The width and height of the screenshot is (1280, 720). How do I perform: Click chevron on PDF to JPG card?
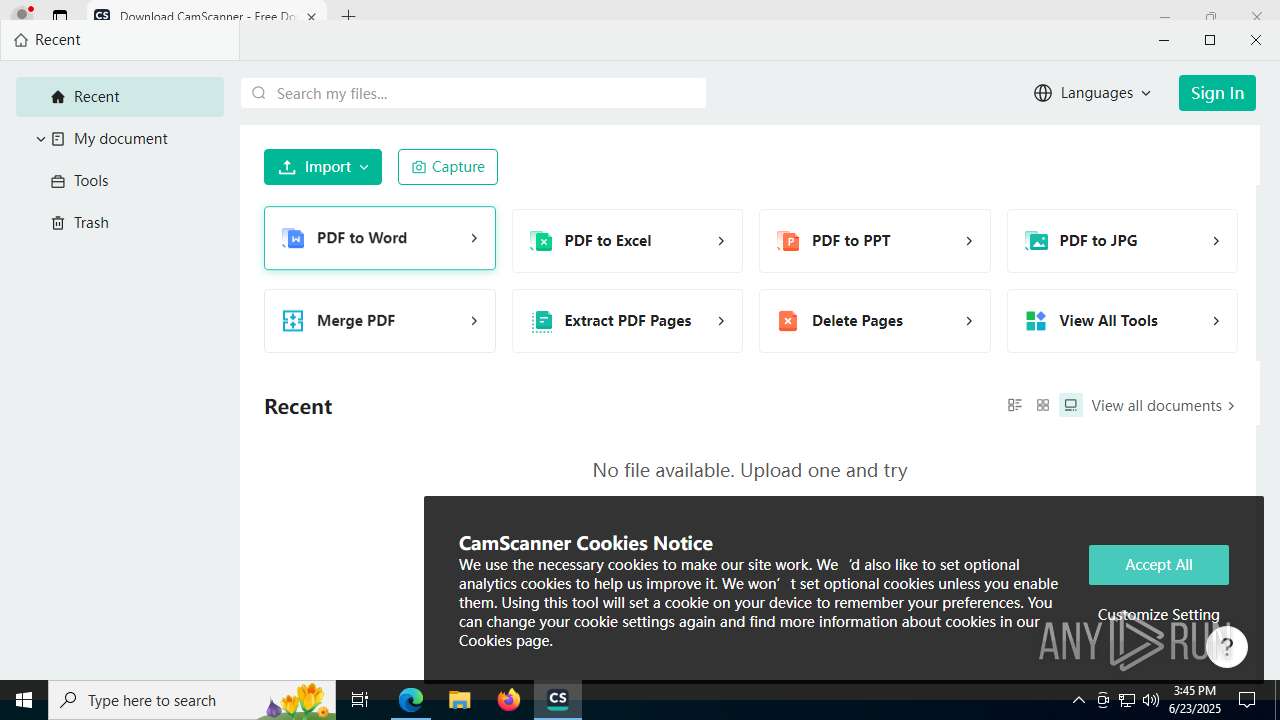point(1216,241)
